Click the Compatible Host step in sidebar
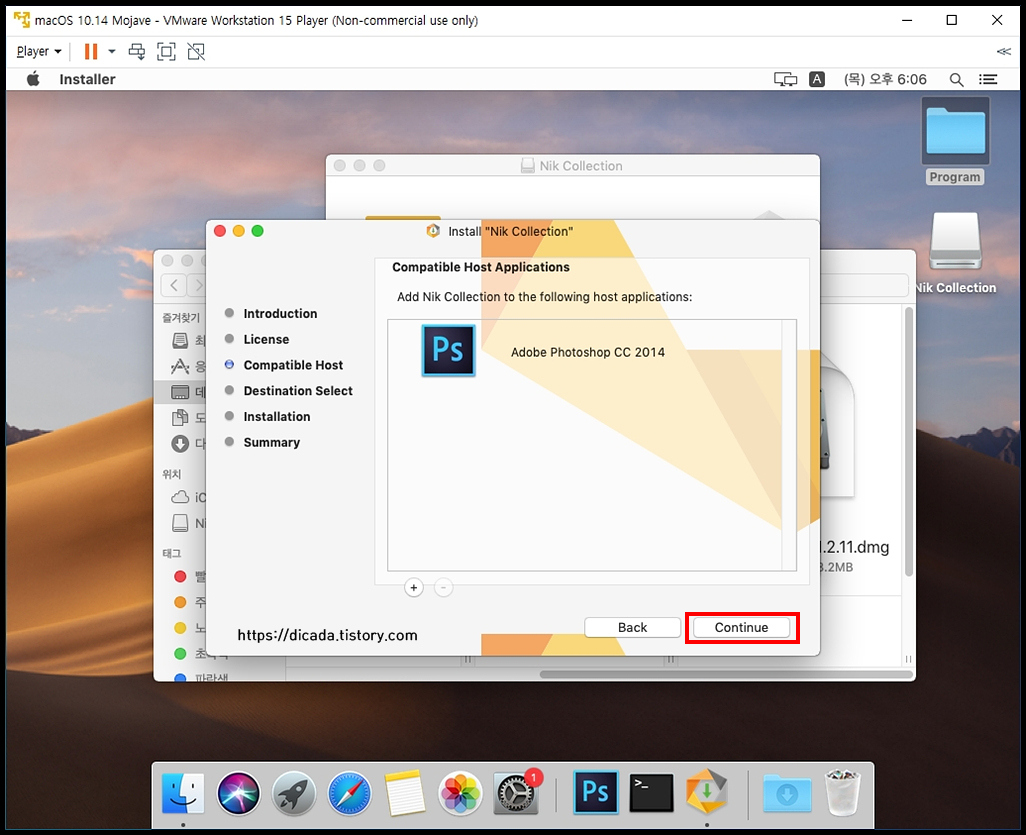 pyautogui.click(x=293, y=365)
